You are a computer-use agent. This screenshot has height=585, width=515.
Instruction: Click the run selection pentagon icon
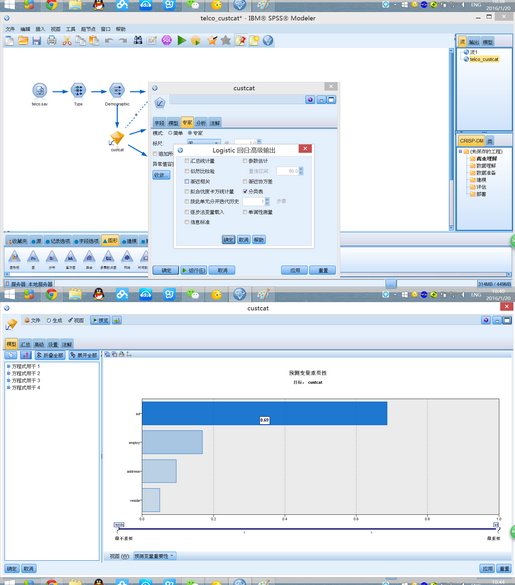196,40
